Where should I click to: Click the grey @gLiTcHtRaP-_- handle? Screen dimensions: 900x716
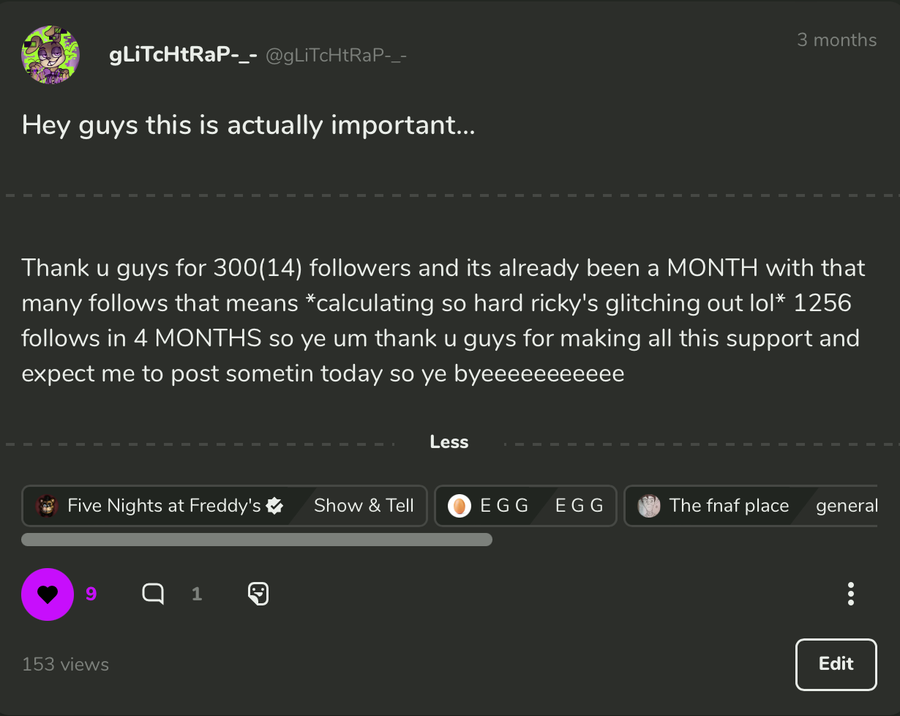point(336,57)
